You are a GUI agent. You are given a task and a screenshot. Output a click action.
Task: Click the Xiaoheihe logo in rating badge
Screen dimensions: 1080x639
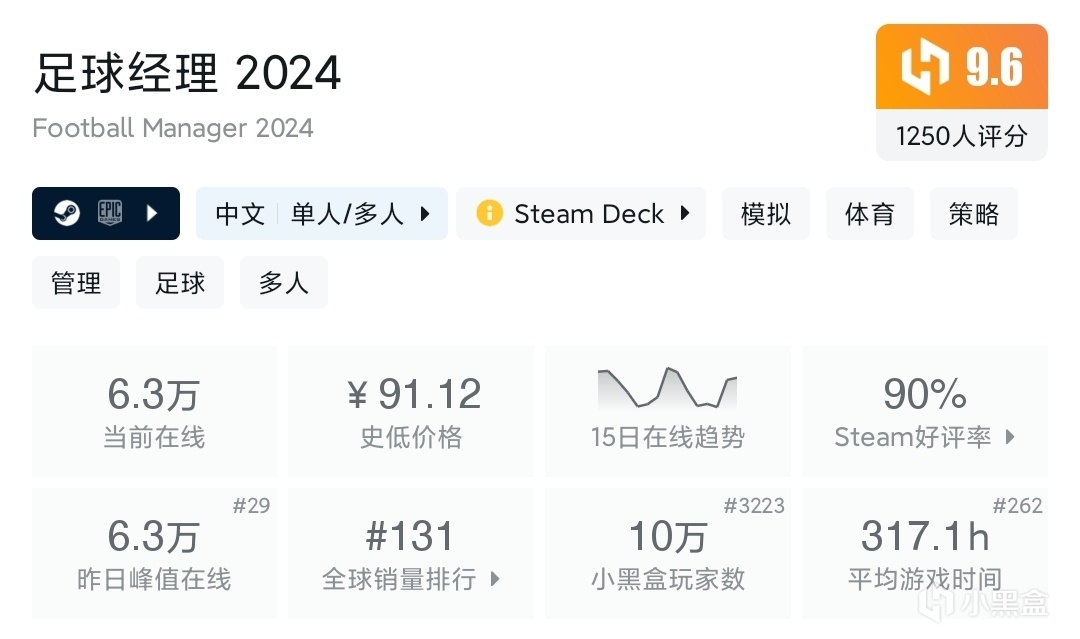(924, 68)
